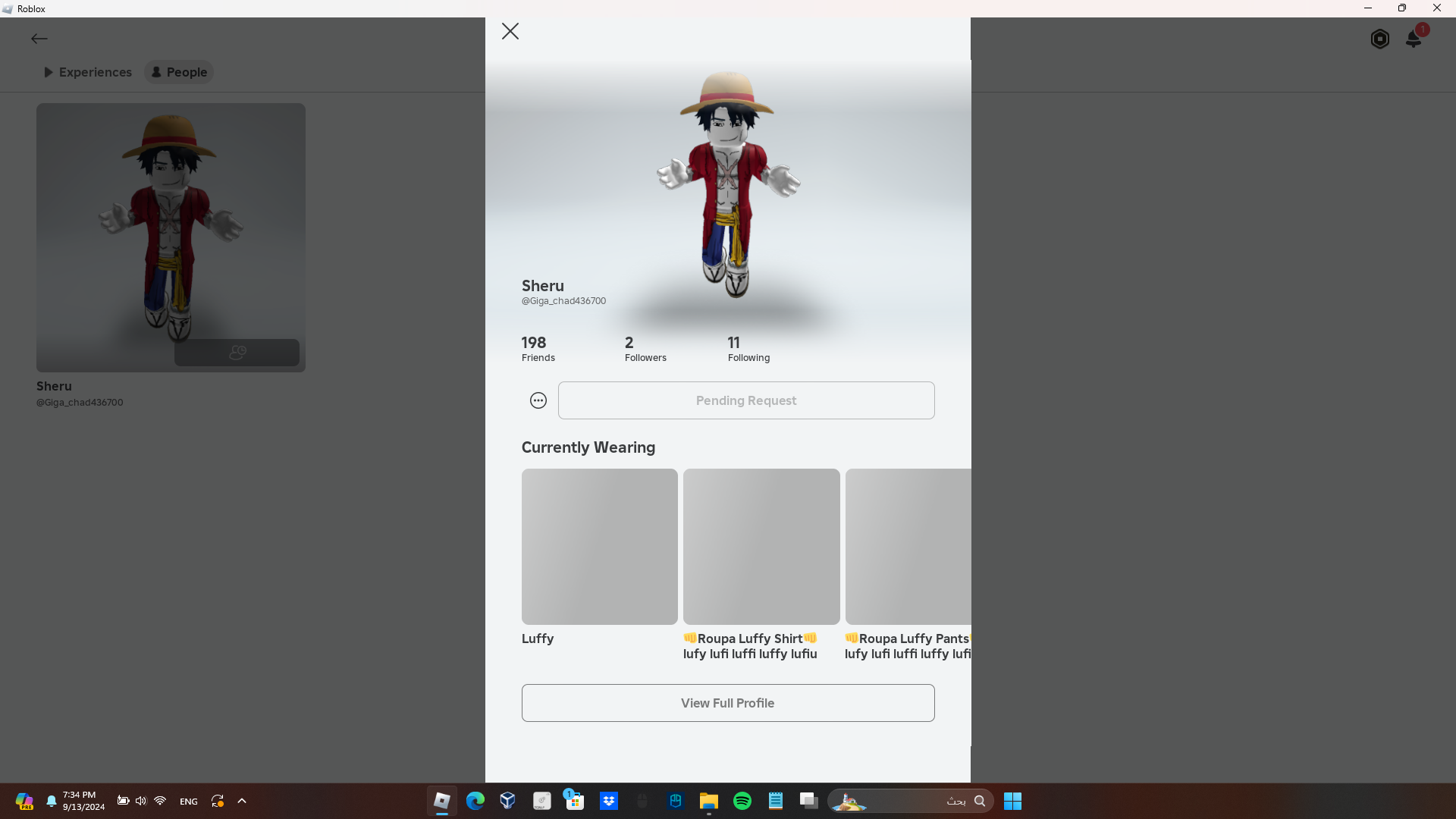Click the @Giga_chad436700 username in profile panel
Image resolution: width=1456 pixels, height=819 pixels.
point(563,301)
